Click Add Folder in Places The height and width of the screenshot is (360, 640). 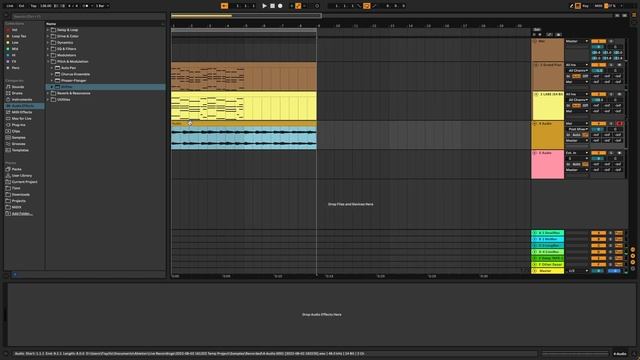(22, 213)
